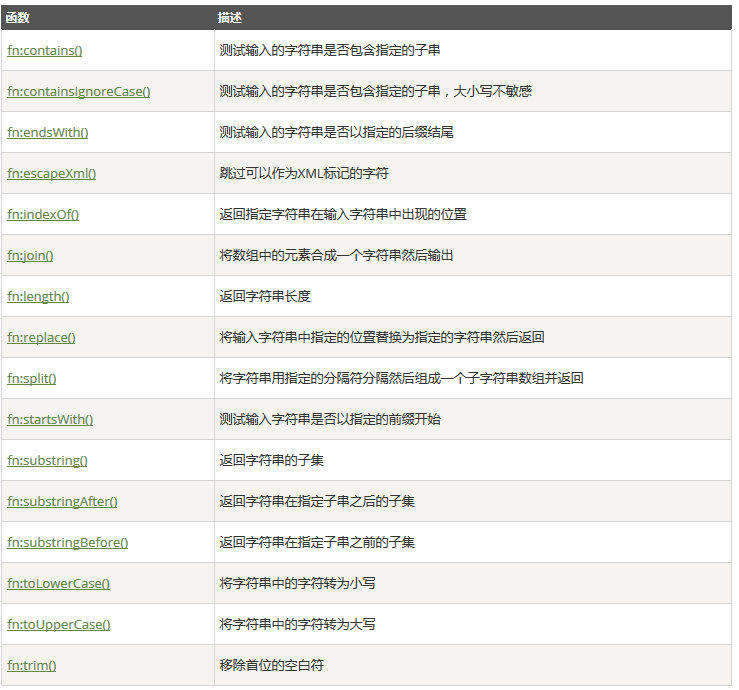The image size is (739, 690).
Task: Select '将字符串中的字符转为小写' text
Action: click(297, 583)
